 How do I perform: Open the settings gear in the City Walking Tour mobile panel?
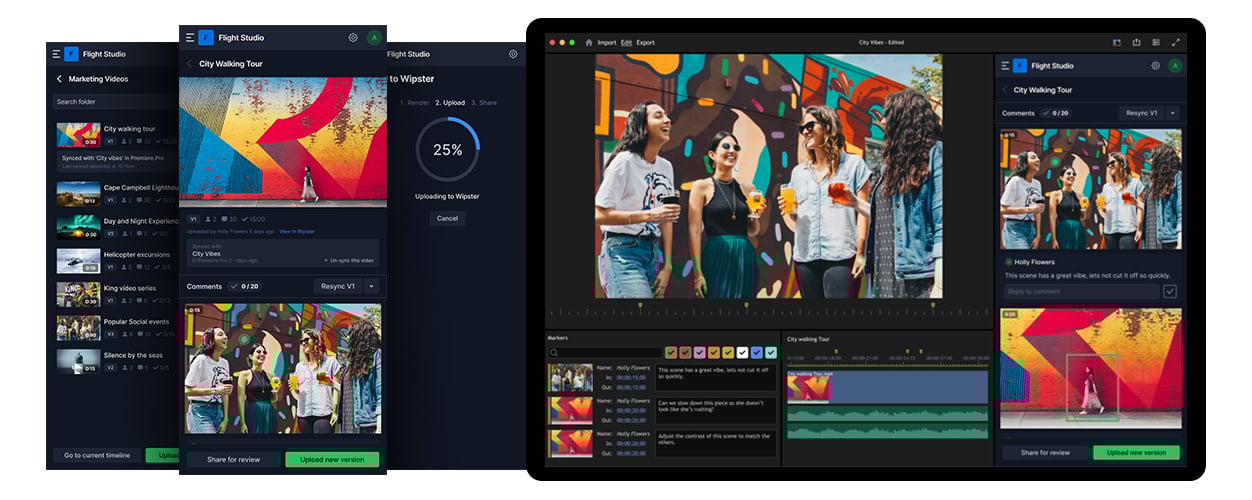click(353, 38)
